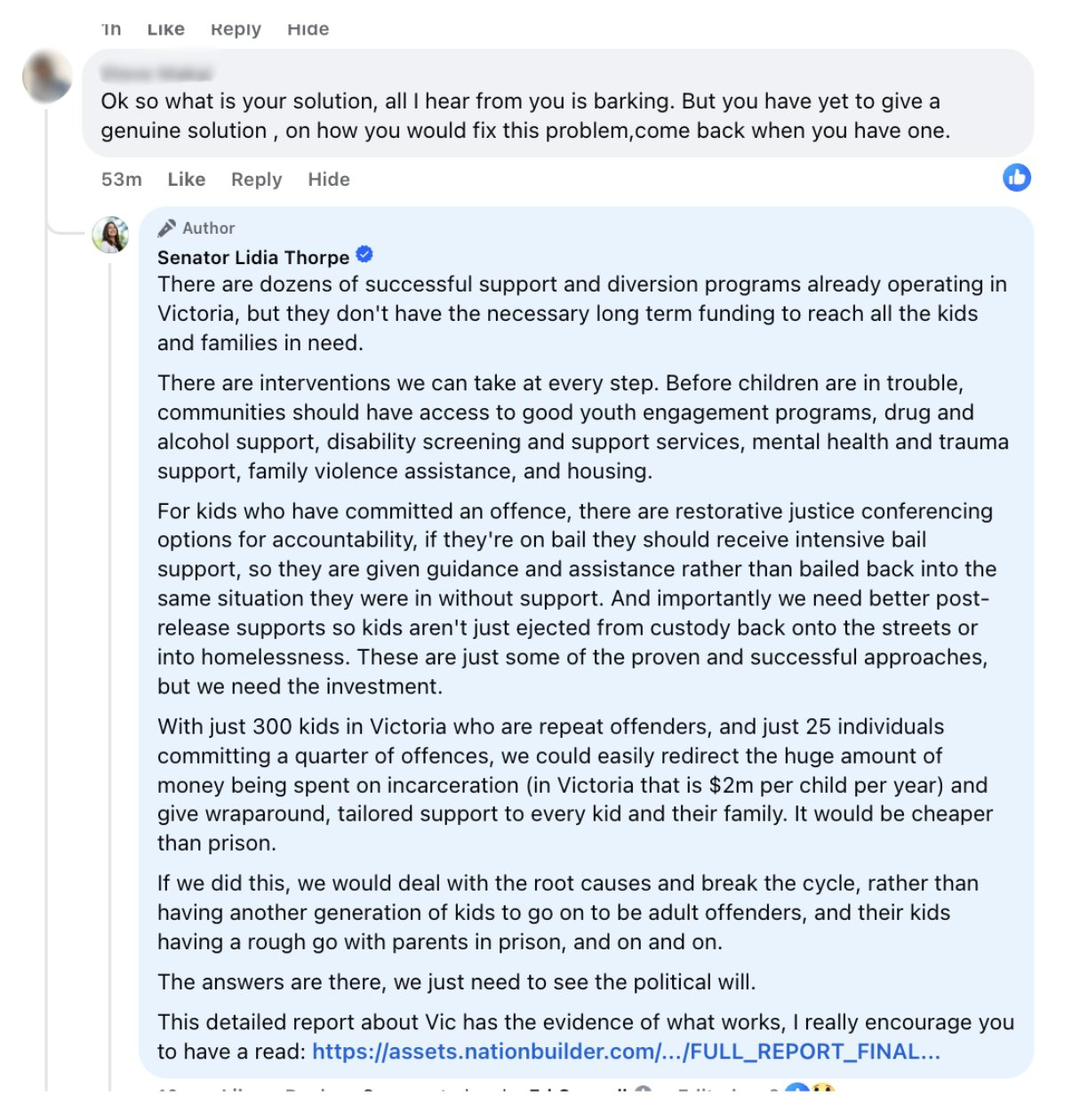Reply to the 53m comment about barking

[x=256, y=180]
